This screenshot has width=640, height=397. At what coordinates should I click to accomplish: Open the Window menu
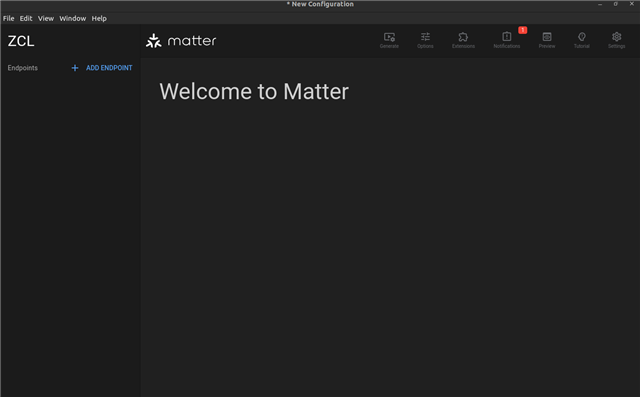[x=73, y=18]
